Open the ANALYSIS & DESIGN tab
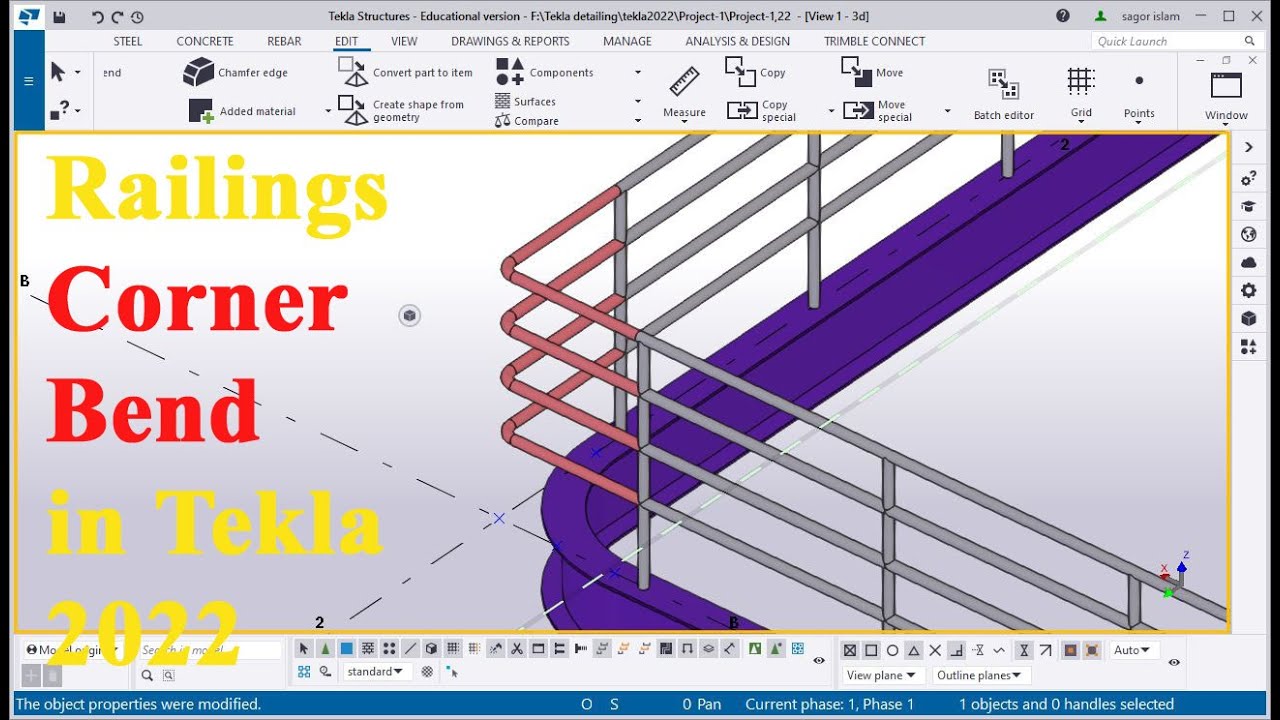1280x720 pixels. 737,41
